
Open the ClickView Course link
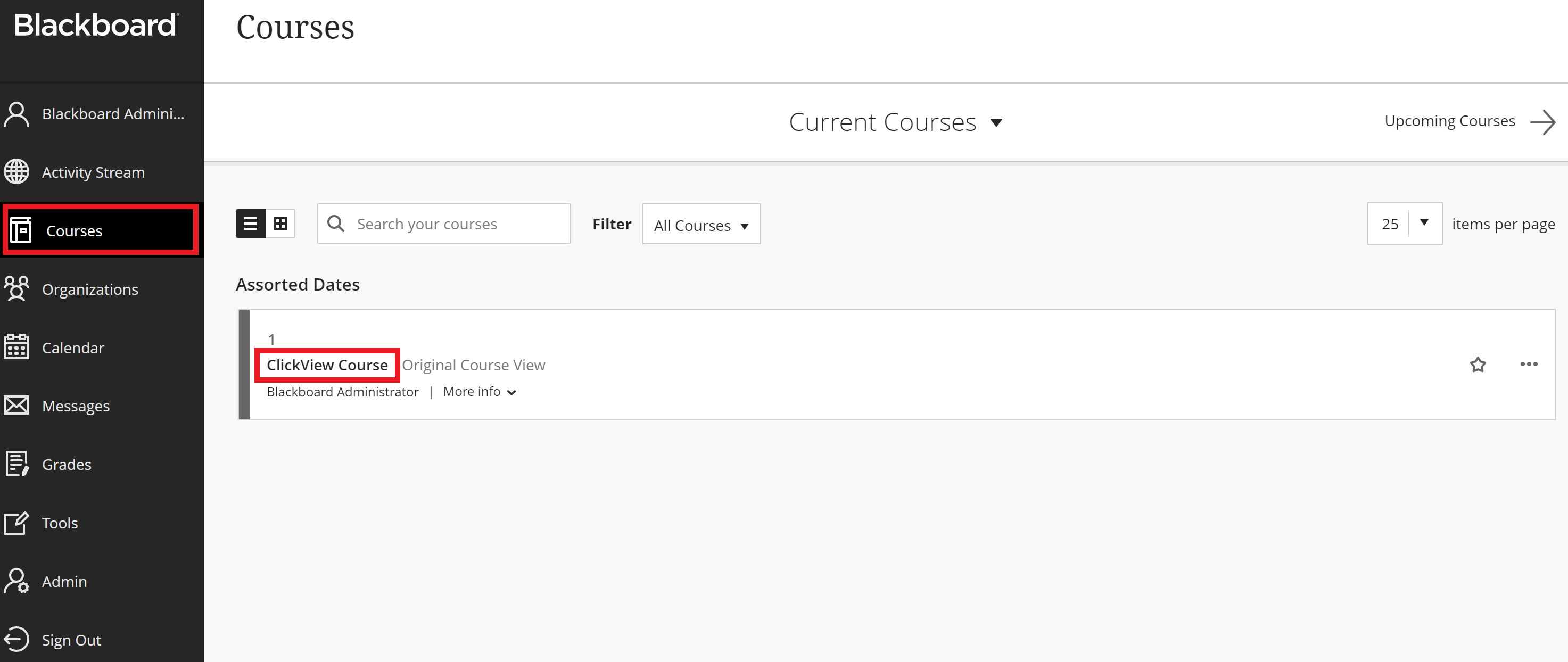click(x=327, y=365)
